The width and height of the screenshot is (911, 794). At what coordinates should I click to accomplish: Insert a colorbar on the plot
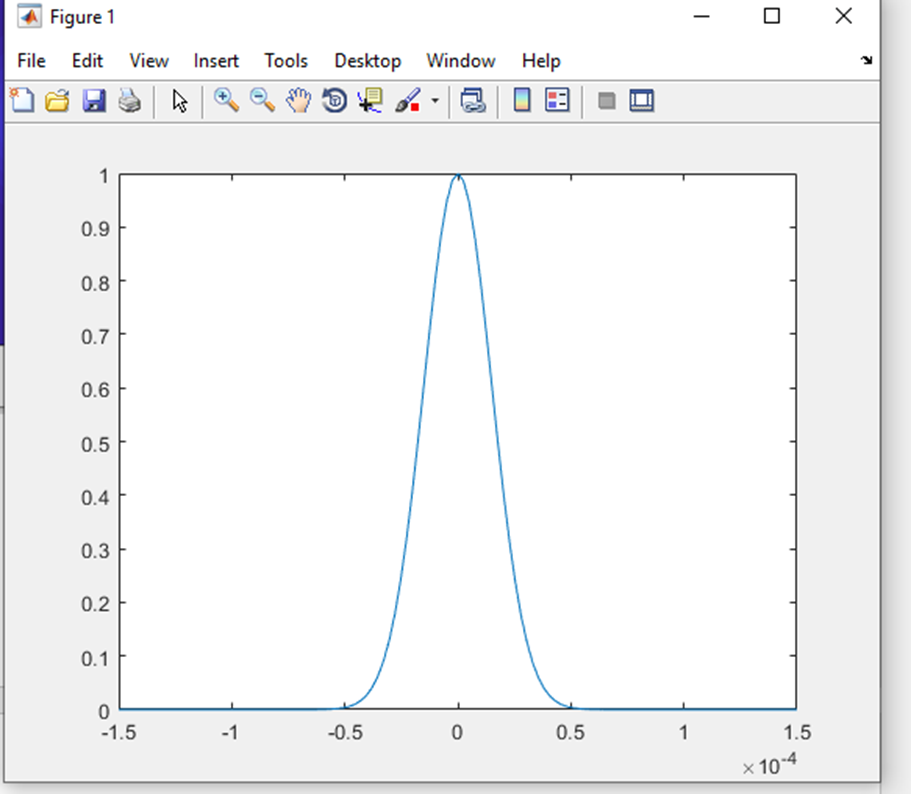521,100
